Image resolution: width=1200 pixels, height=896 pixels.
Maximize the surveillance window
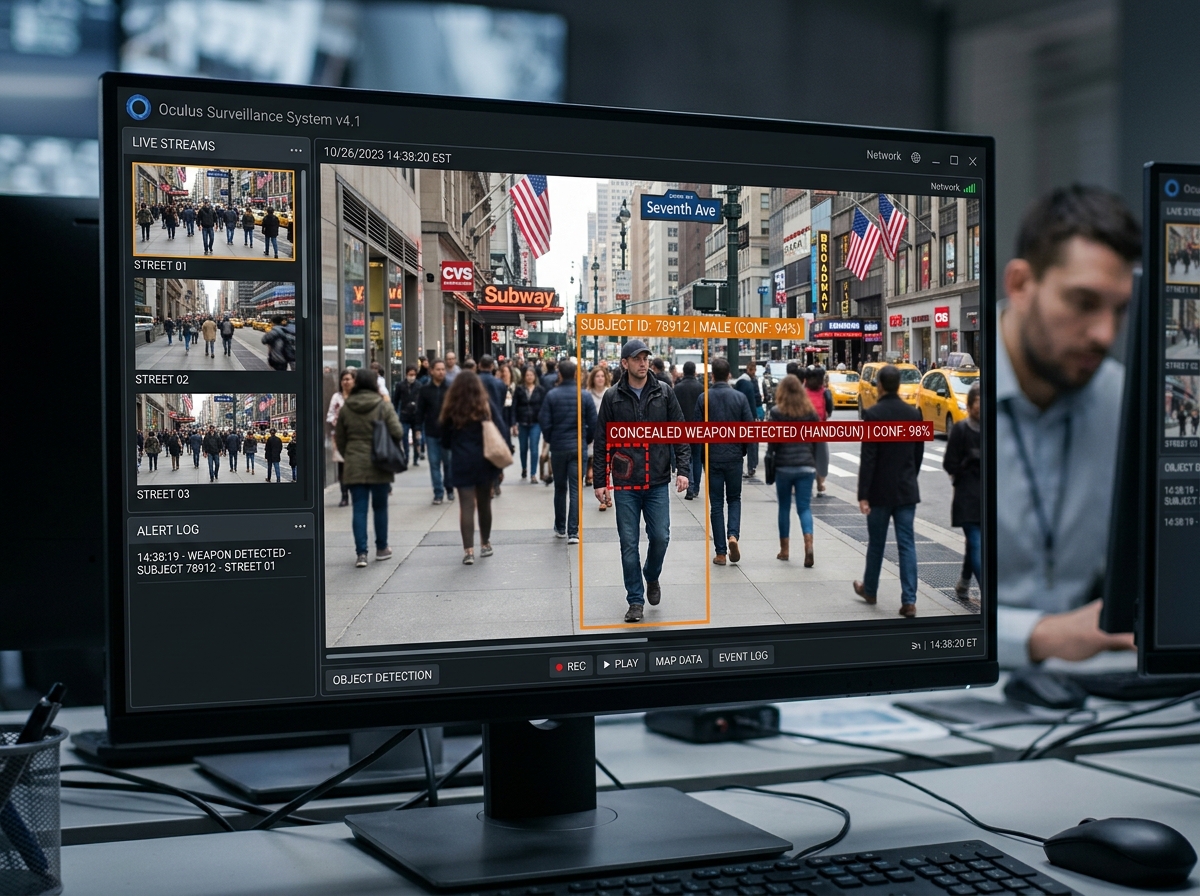coord(954,160)
